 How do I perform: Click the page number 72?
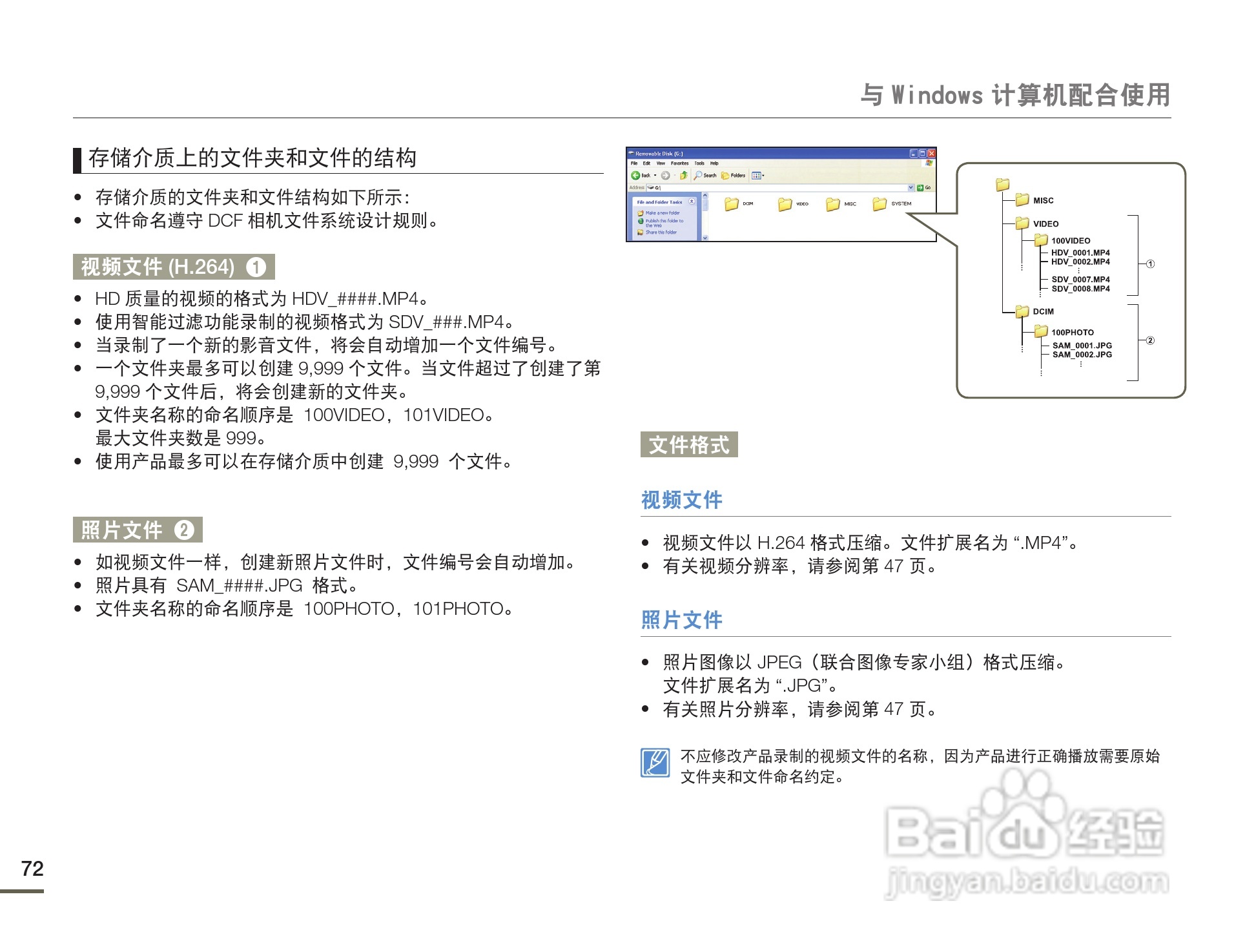point(32,868)
